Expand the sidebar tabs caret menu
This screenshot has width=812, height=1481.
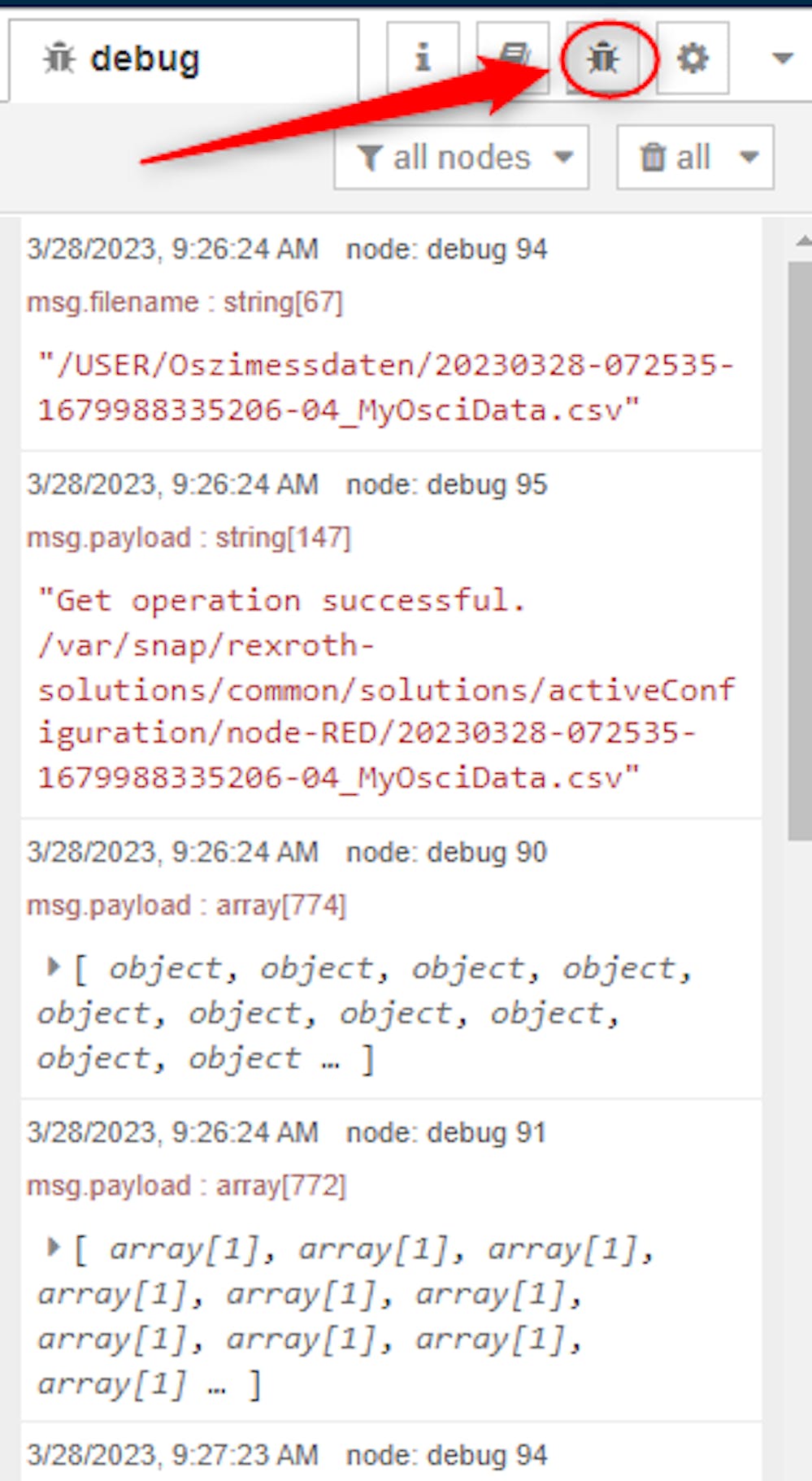pos(782,59)
